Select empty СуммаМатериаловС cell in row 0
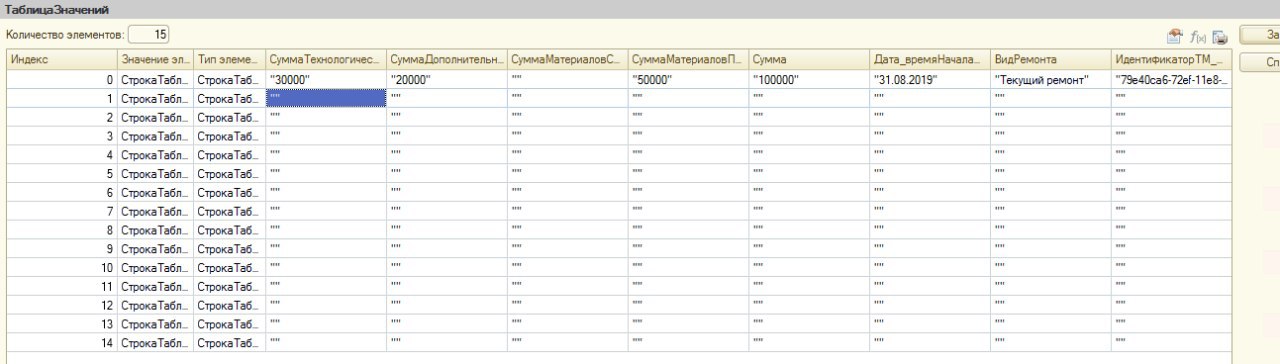The width and height of the screenshot is (1280, 364). tap(568, 79)
